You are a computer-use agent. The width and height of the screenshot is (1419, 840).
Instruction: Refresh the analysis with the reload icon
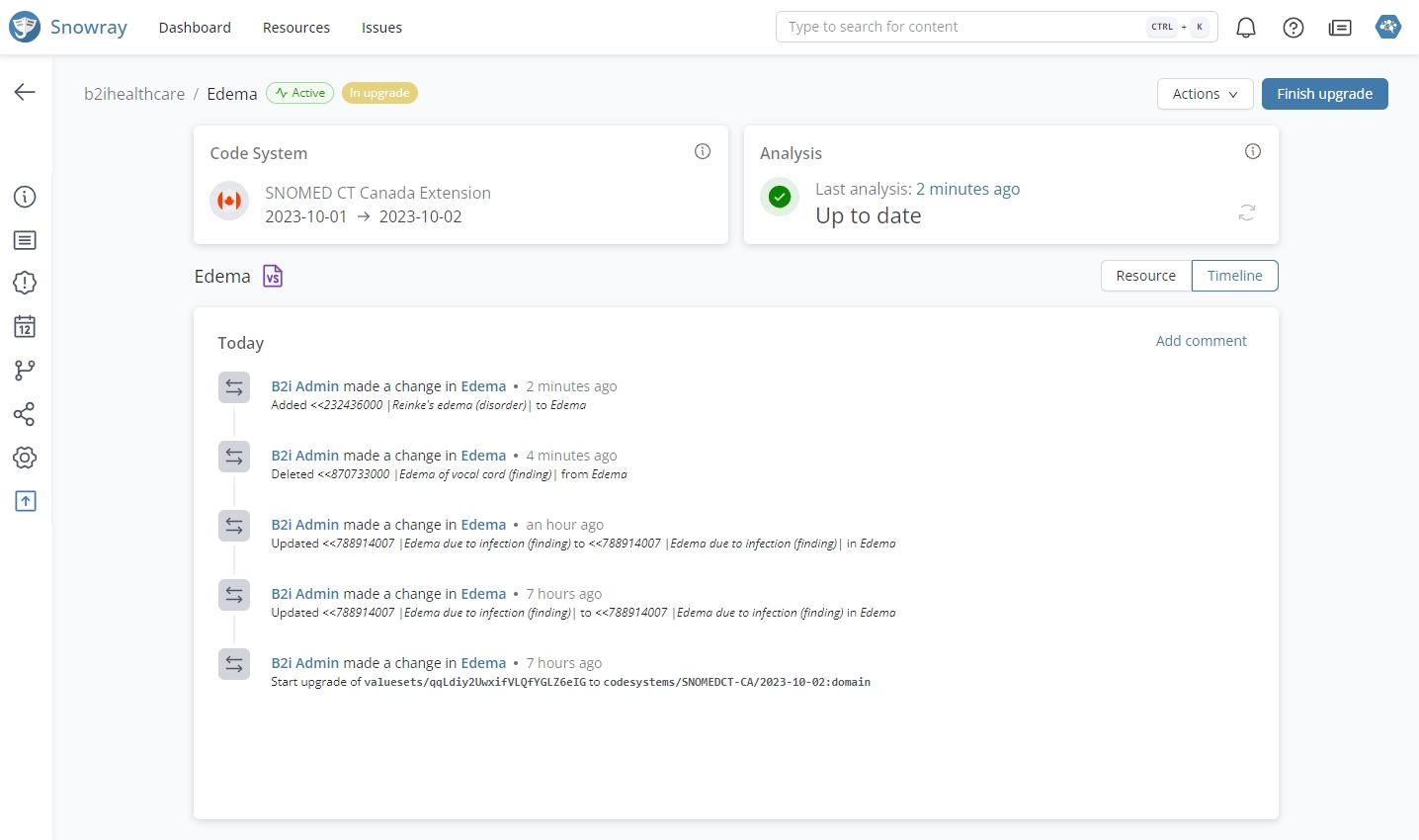1247,212
